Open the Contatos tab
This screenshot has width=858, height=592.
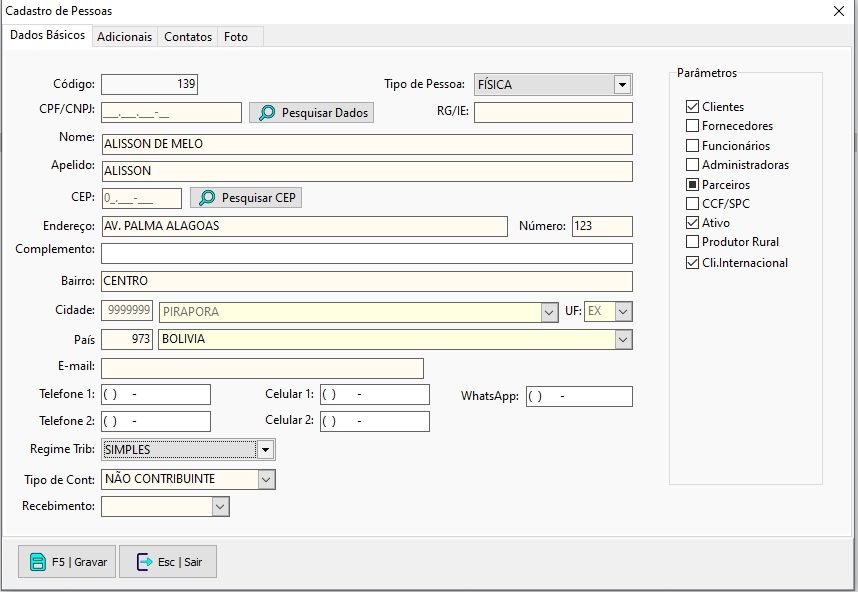click(x=188, y=37)
